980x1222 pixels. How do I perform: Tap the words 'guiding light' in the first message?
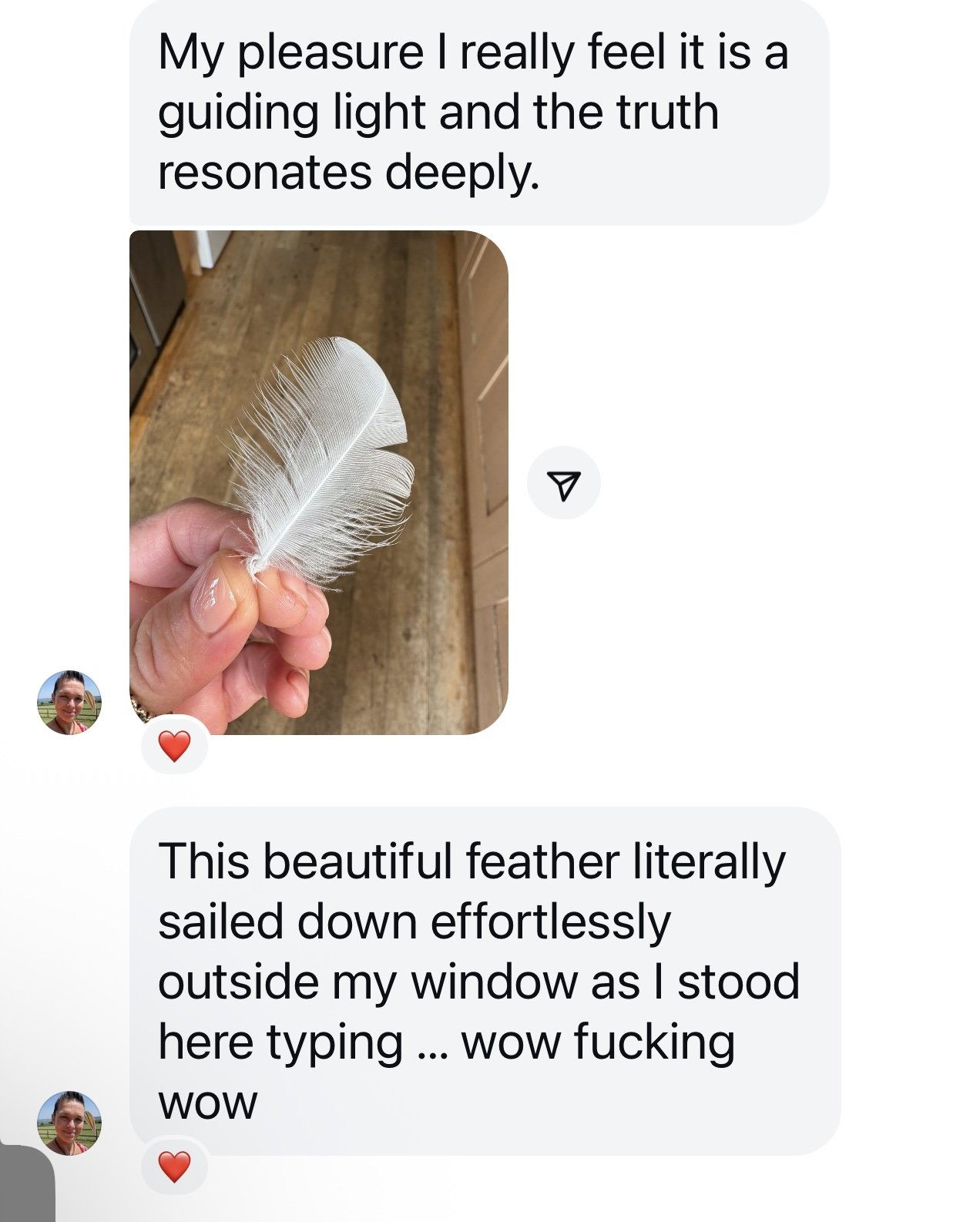click(291, 114)
